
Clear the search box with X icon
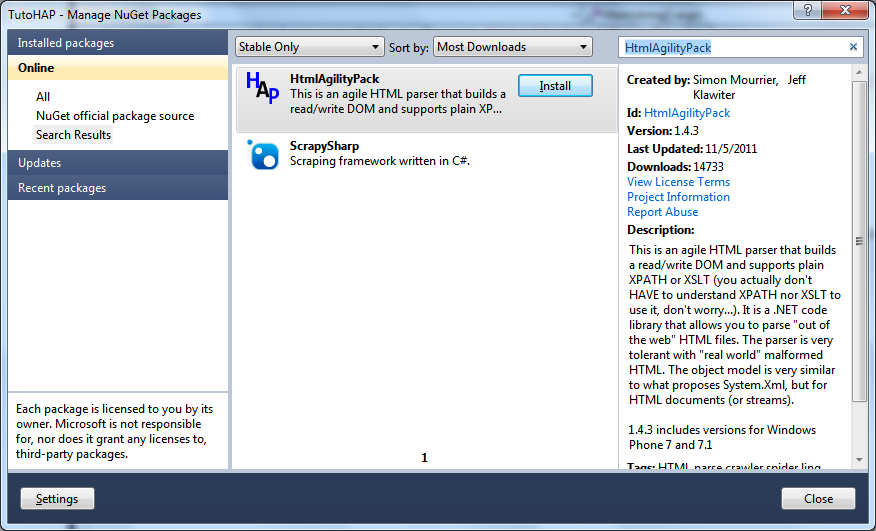pos(853,47)
